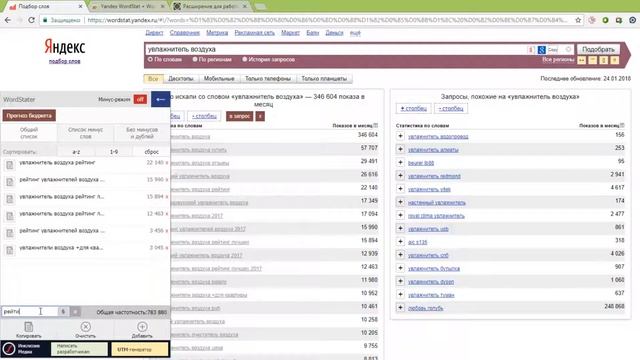Remove the 12 463 keyword with its x
This screenshot has height=360, width=640.
[x=167, y=214]
